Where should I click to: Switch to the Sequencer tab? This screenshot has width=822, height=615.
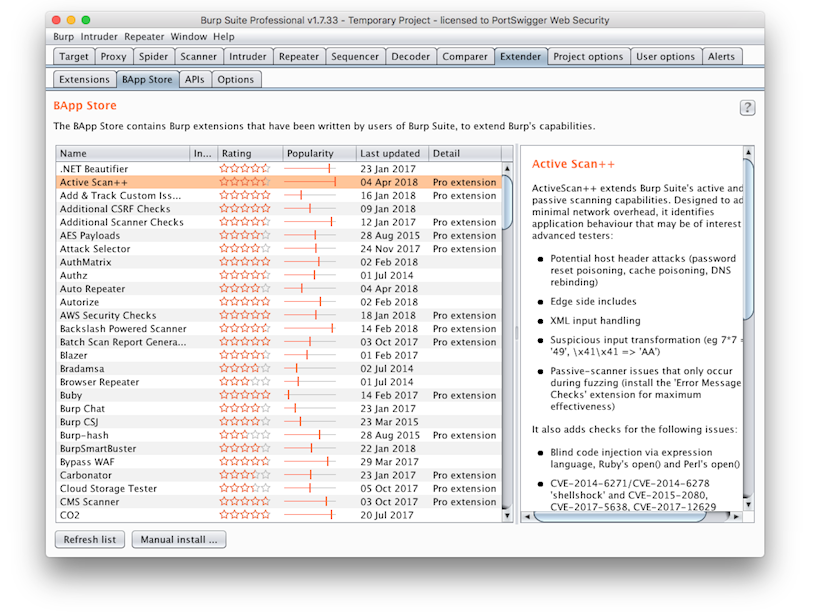tap(355, 57)
